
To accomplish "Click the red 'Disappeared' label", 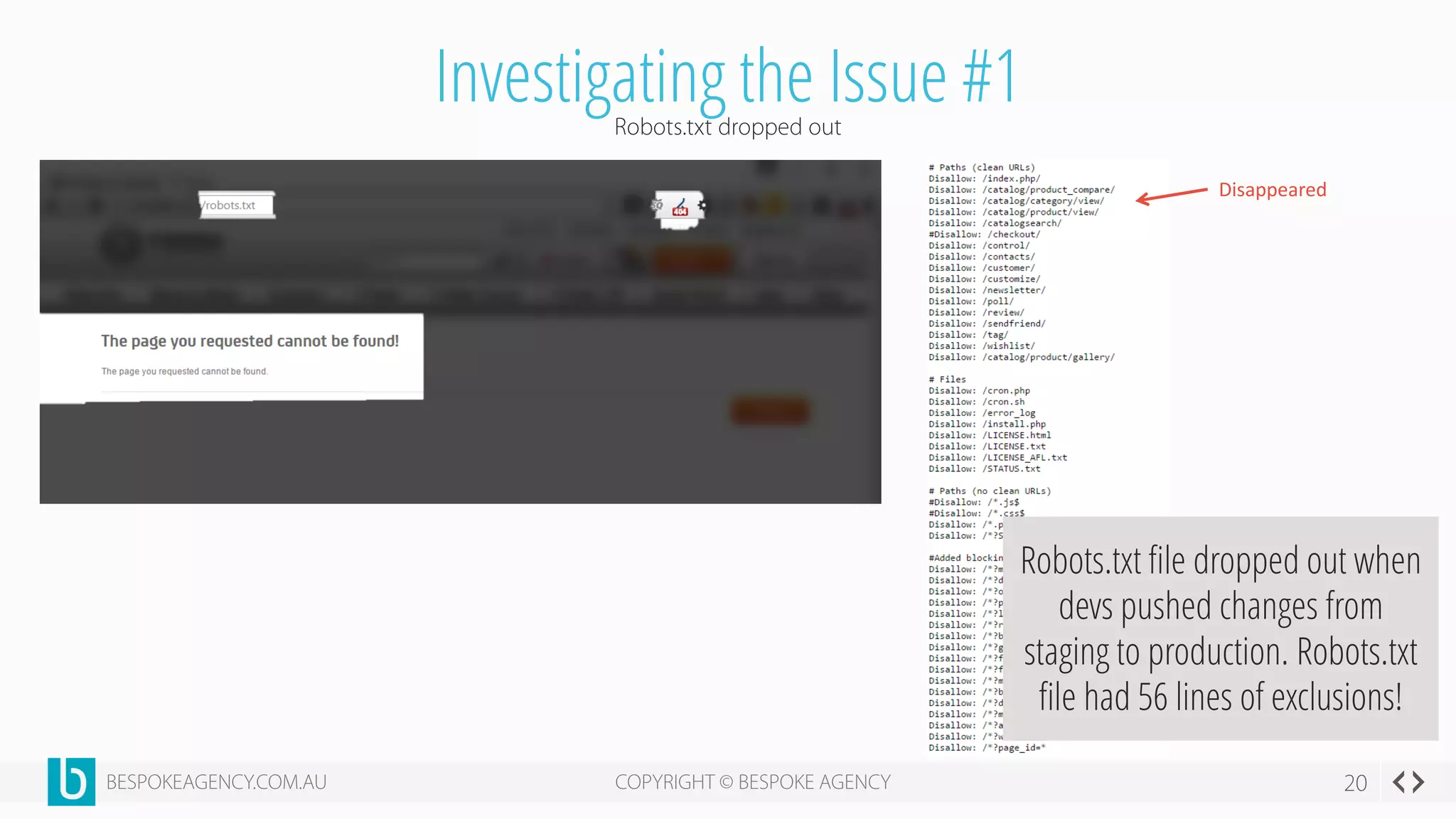I will [1273, 190].
